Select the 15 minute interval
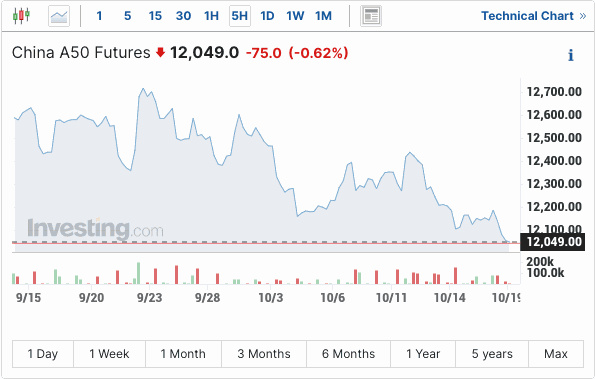This screenshot has height=379, width=595. pyautogui.click(x=155, y=16)
